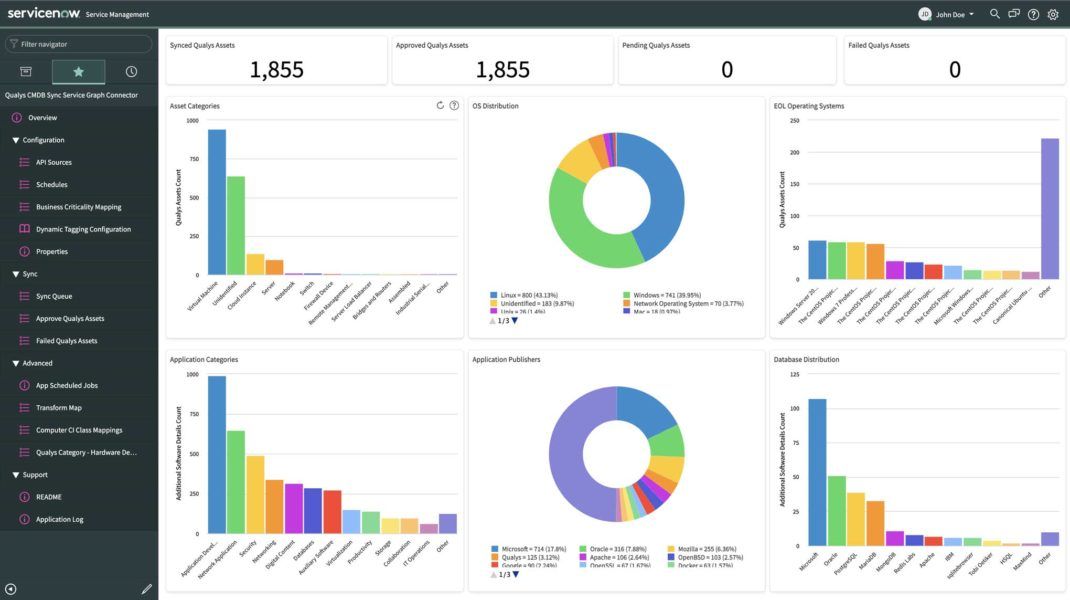Image resolution: width=1070 pixels, height=600 pixels.
Task: Open the settings gear icon in header
Action: click(x=1053, y=14)
